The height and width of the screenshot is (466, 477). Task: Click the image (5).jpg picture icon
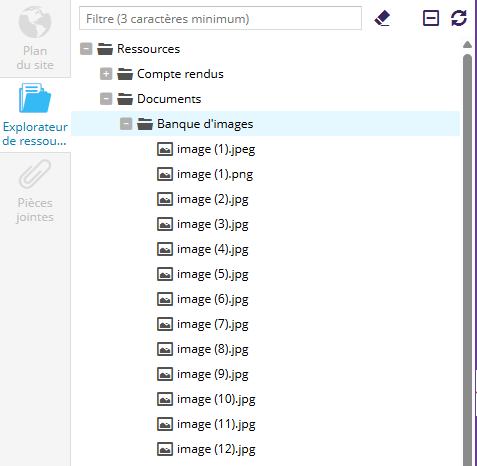(165, 274)
